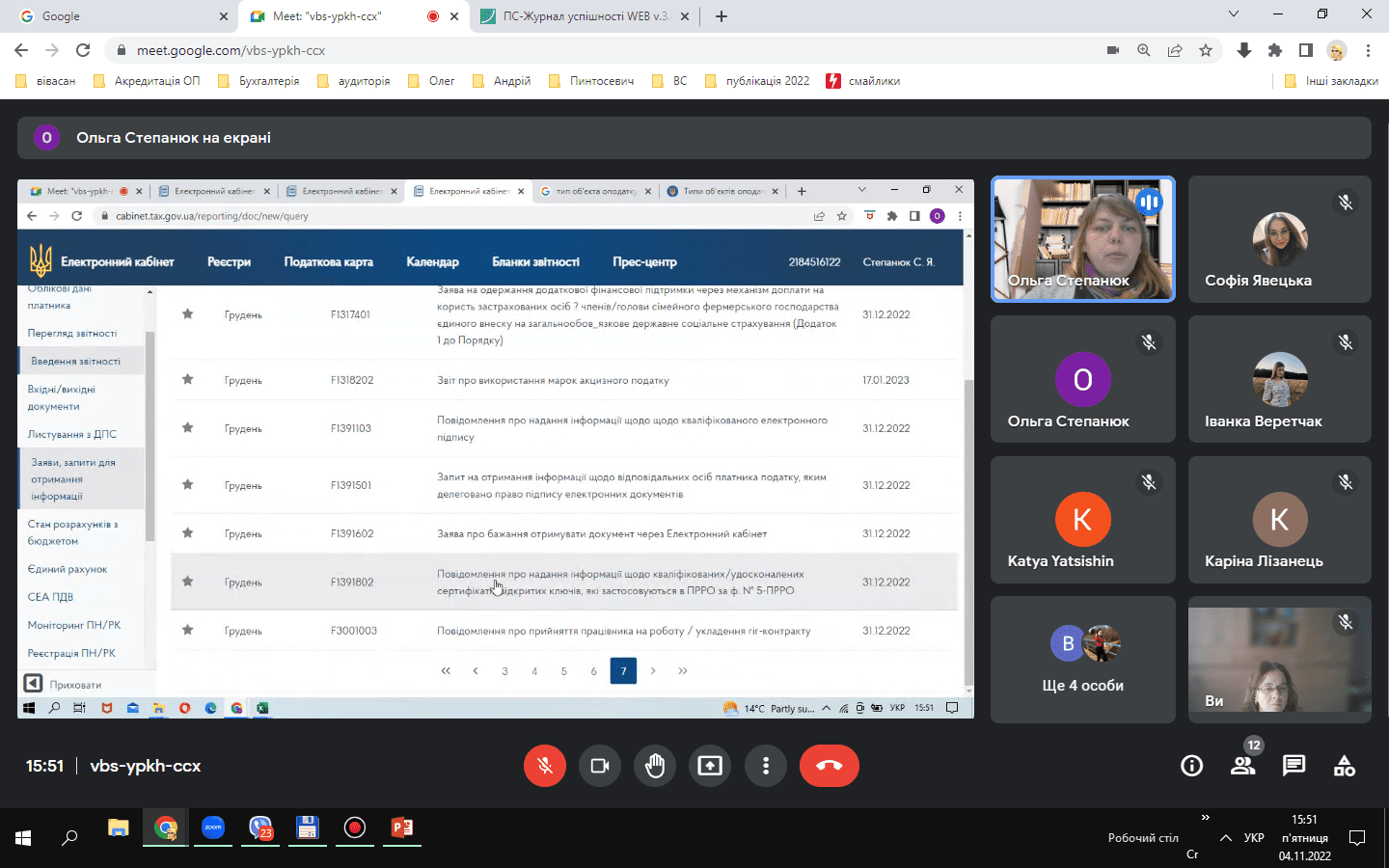Raise hand in the meeting
This screenshot has height=868, width=1389.
[655, 766]
